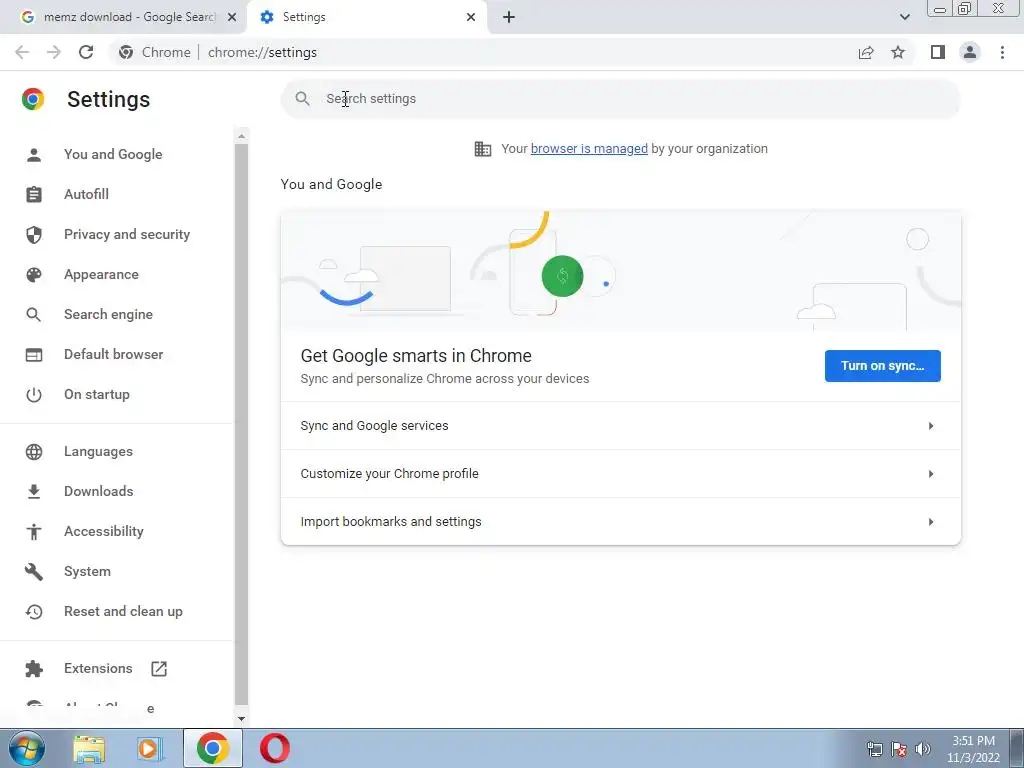
Task: Click the System wrench icon
Action: tap(33, 571)
